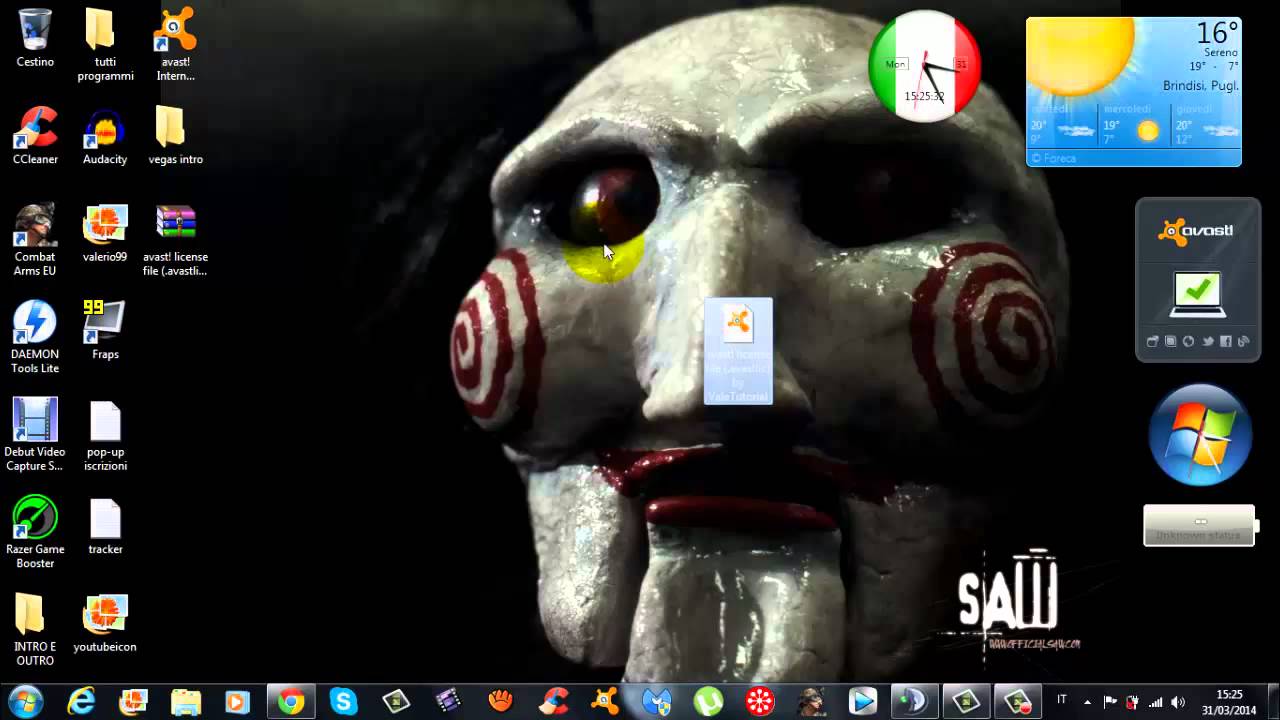Launch the avast! Internet Security desktop shortcut
Viewport: 1280px width, 720px height.
pos(175,44)
